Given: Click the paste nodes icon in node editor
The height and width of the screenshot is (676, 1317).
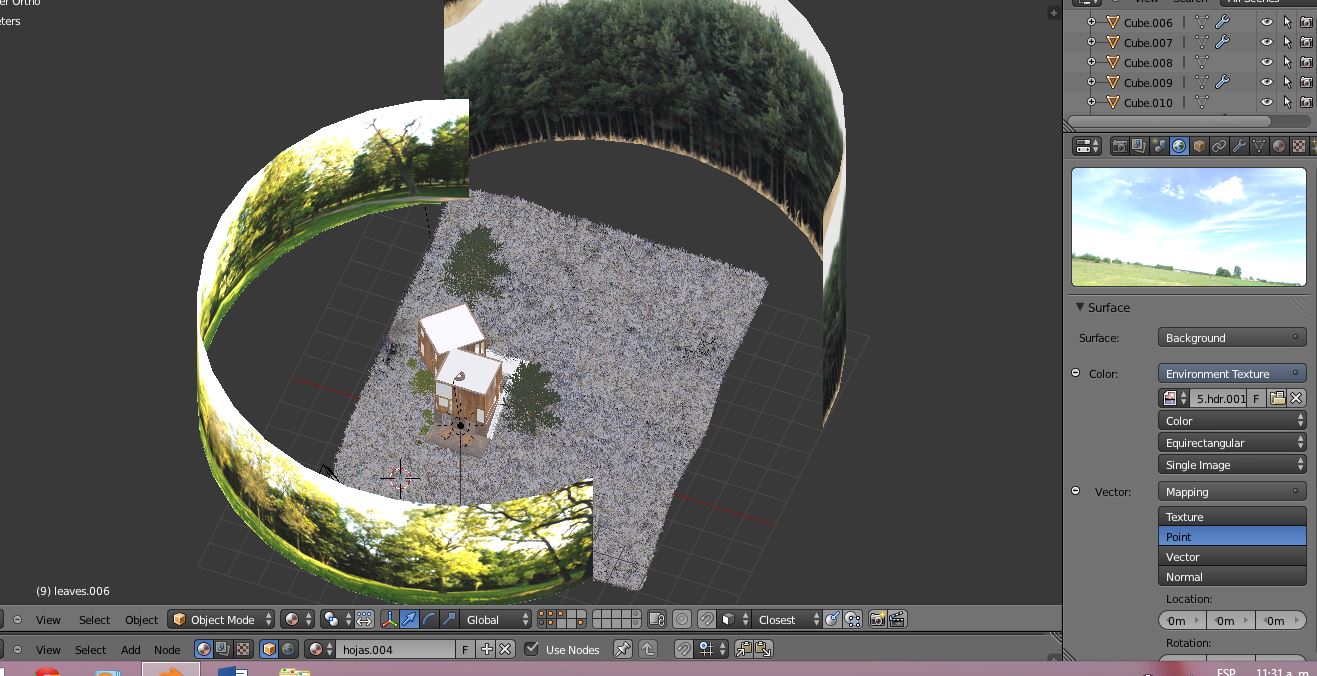Looking at the screenshot, I should click(763, 649).
